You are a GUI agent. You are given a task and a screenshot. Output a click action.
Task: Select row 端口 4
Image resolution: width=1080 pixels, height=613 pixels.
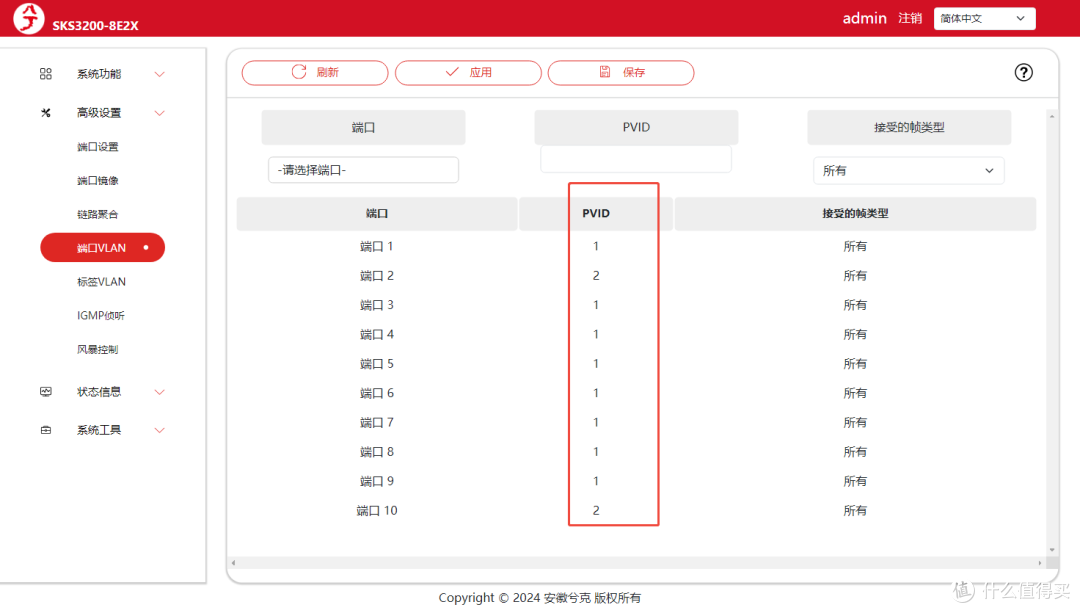click(x=636, y=335)
